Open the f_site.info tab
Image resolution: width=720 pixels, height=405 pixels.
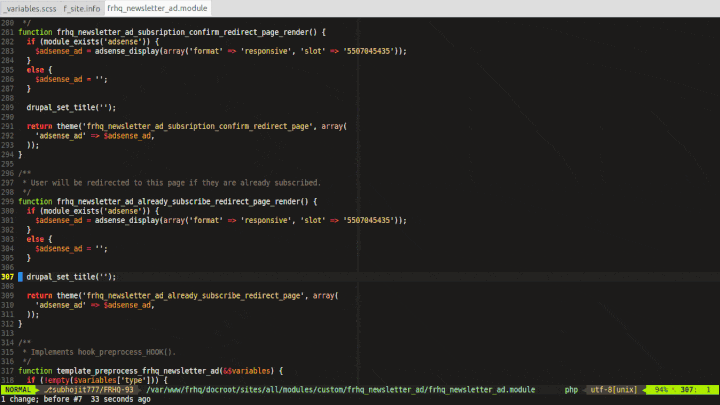pyautogui.click(x=81, y=8)
